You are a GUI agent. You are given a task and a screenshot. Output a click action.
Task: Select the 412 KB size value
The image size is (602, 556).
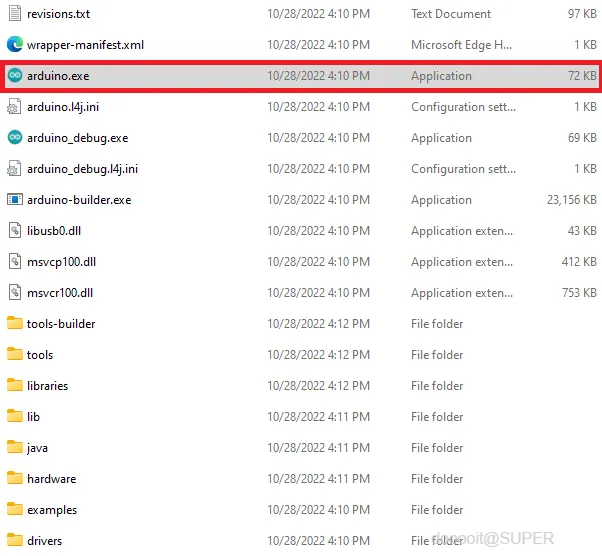pos(579,262)
